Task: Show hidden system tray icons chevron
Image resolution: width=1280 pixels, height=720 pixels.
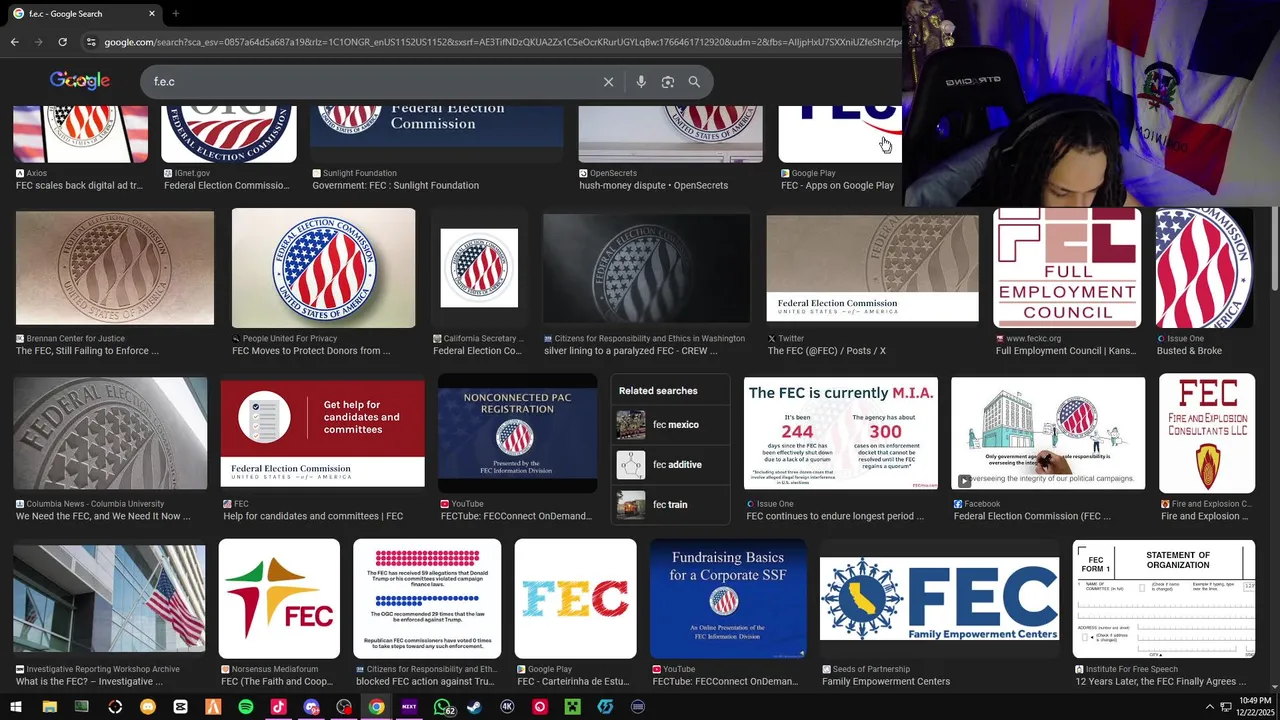Action: coord(1210,707)
